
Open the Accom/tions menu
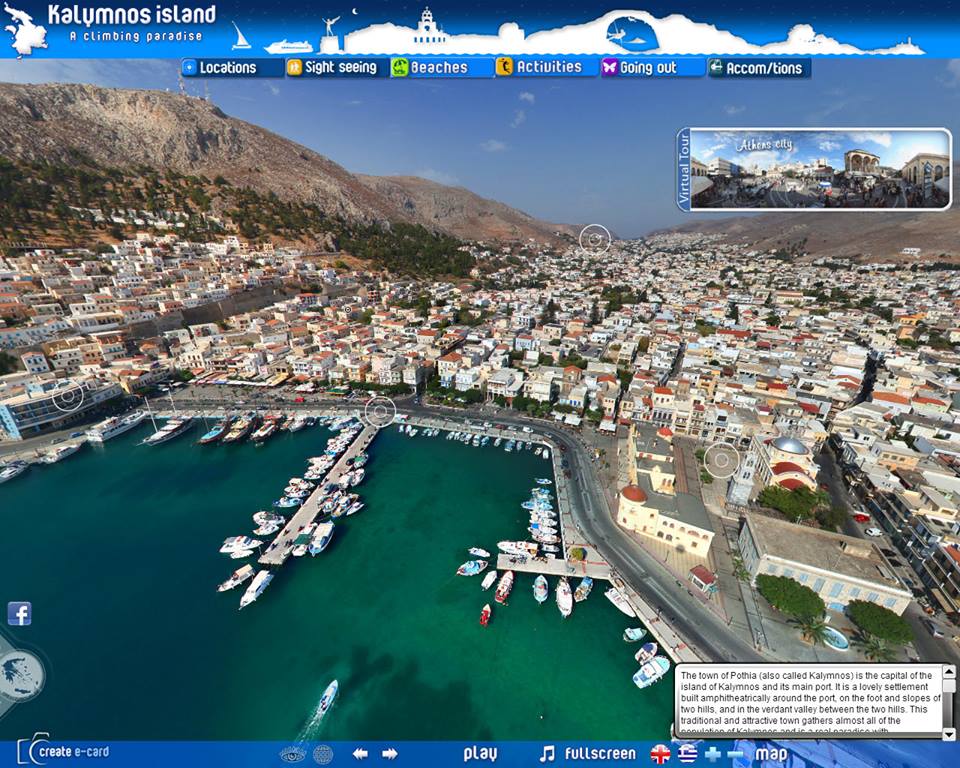pyautogui.click(x=759, y=67)
